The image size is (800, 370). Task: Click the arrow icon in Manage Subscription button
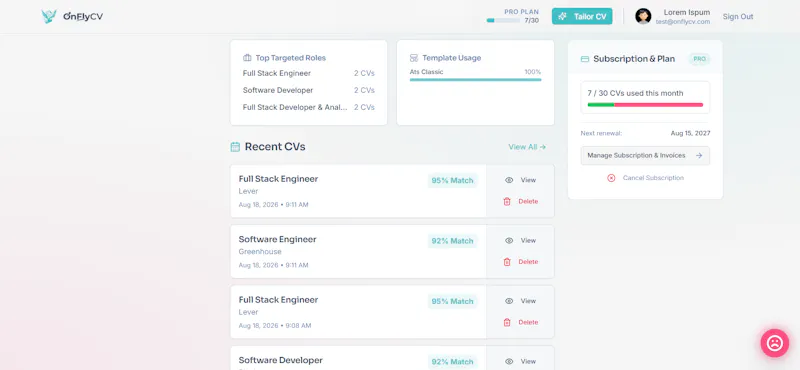point(699,156)
